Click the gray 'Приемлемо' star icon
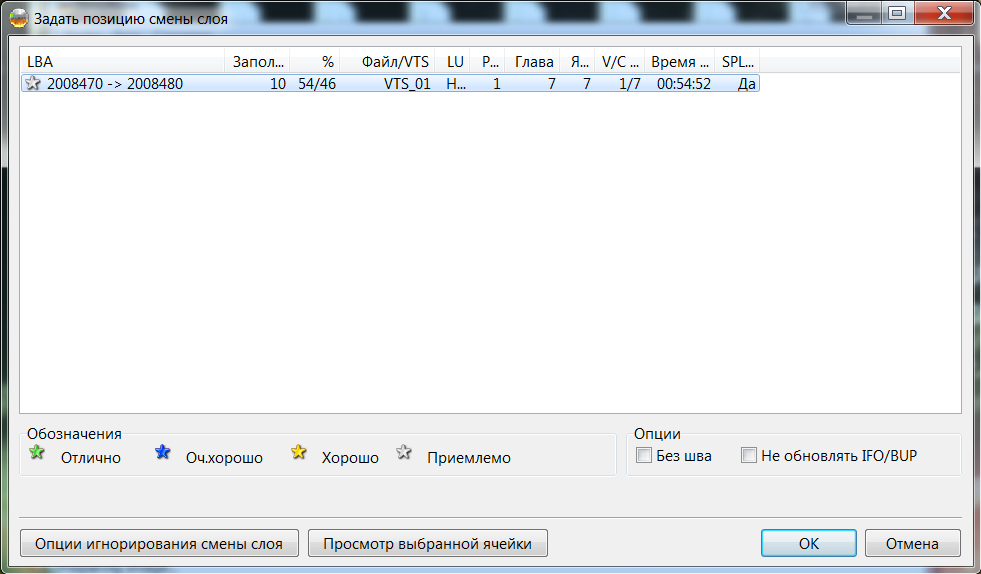The image size is (981, 574). 404,451
